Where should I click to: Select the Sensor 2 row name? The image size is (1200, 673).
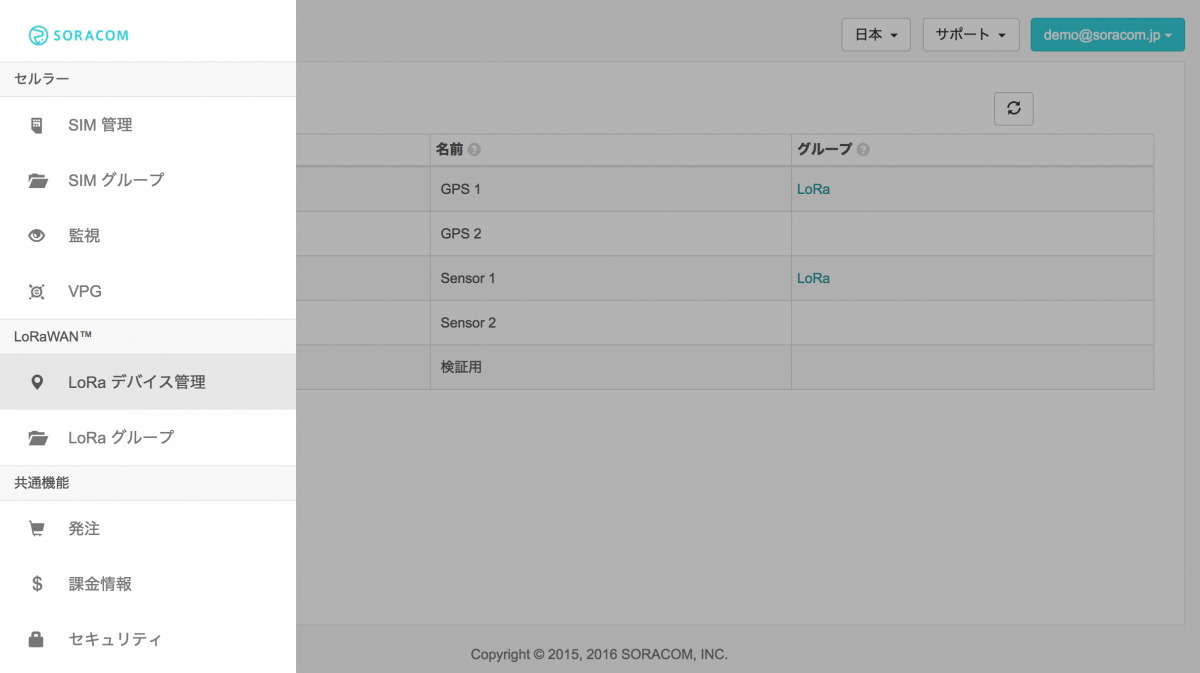coord(468,323)
